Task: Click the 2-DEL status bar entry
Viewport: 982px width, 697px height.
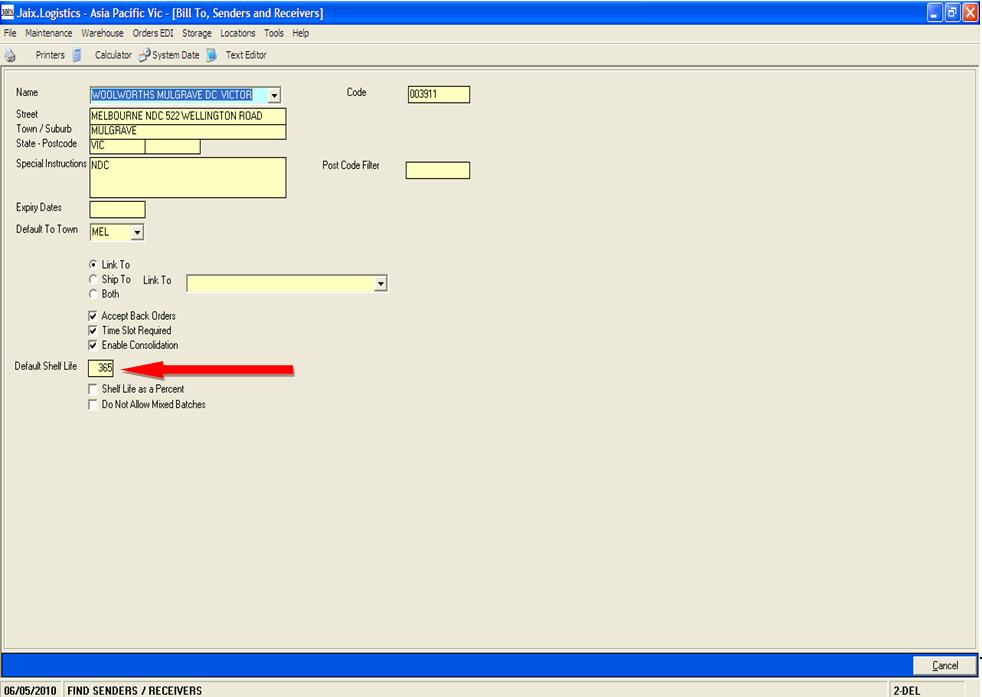Action: click(x=907, y=691)
